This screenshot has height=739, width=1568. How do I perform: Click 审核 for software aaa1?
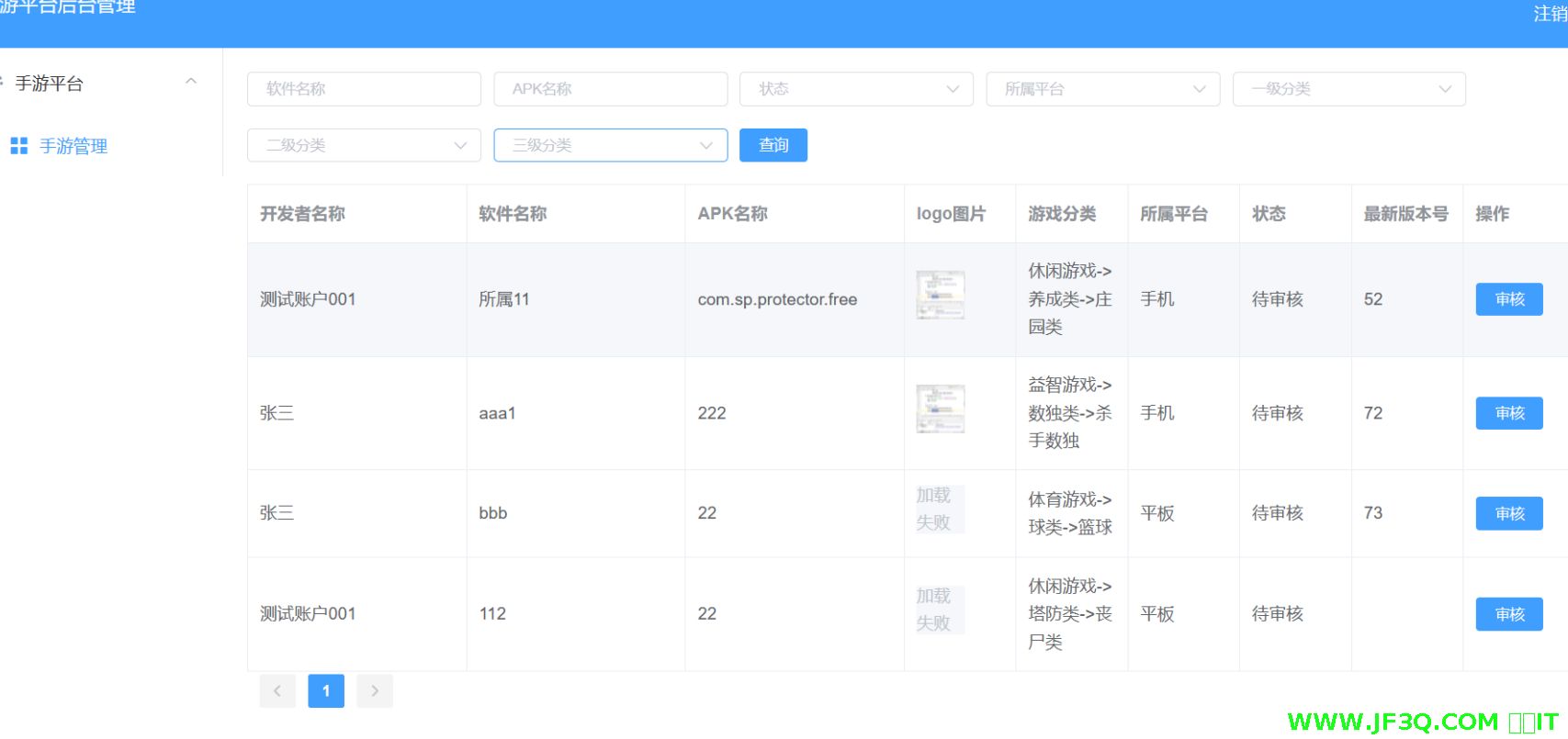(x=1508, y=413)
